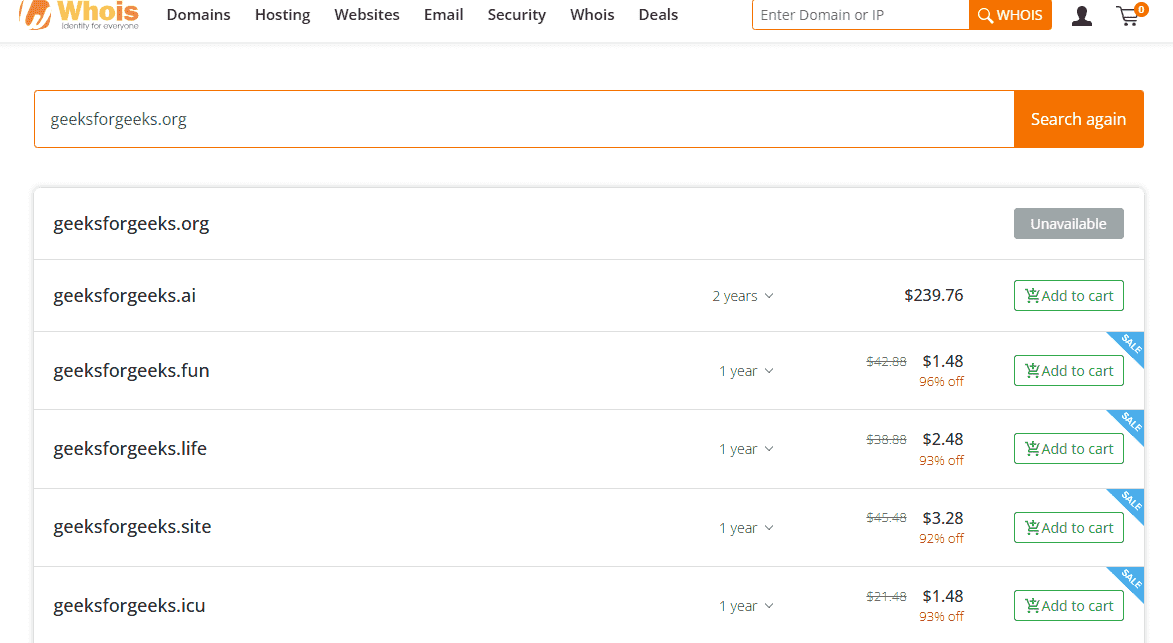Add geeksforgeeks.ai to cart
This screenshot has height=643, width=1173.
click(1068, 295)
